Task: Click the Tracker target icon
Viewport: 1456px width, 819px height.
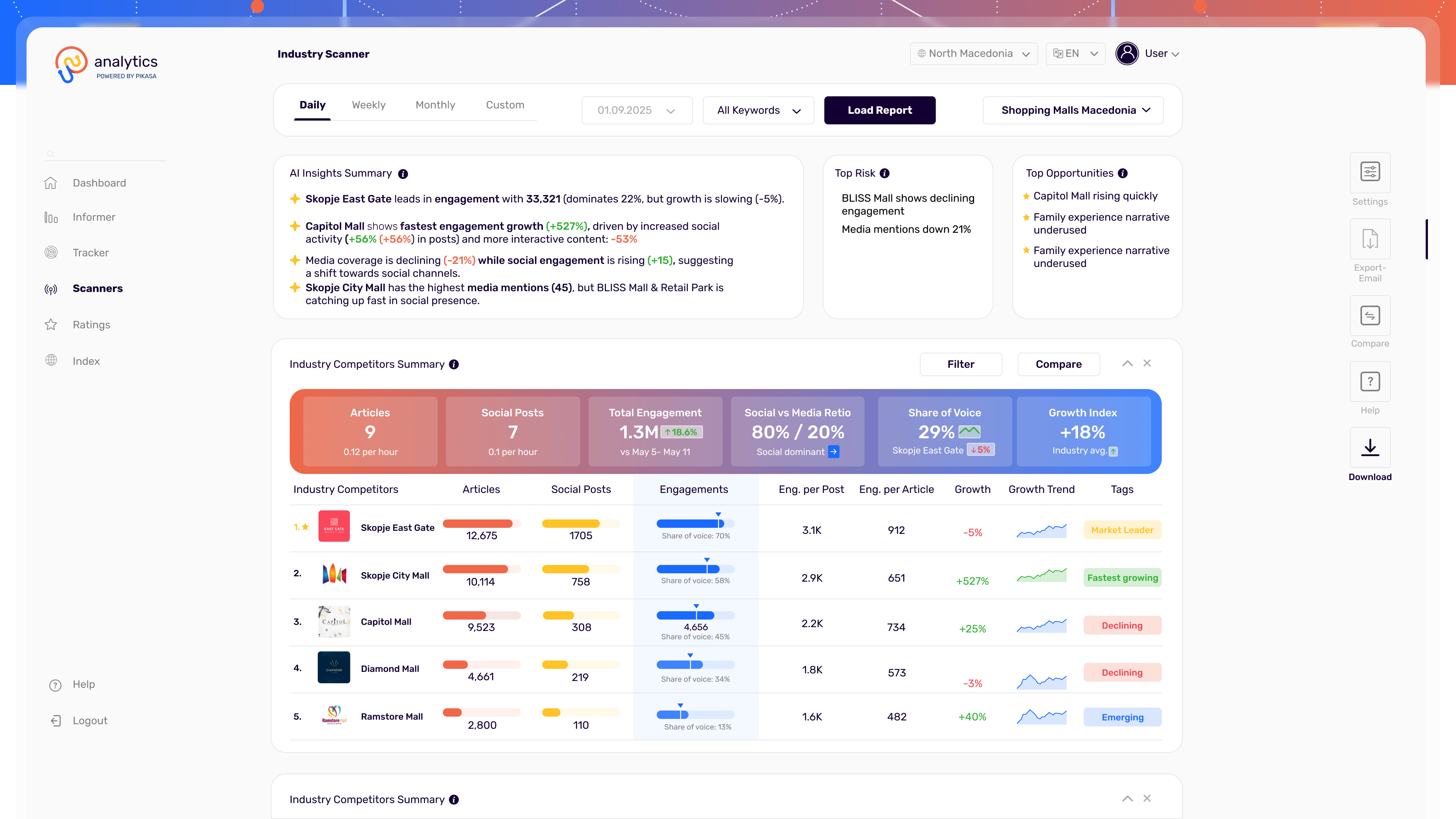Action: pyautogui.click(x=51, y=253)
